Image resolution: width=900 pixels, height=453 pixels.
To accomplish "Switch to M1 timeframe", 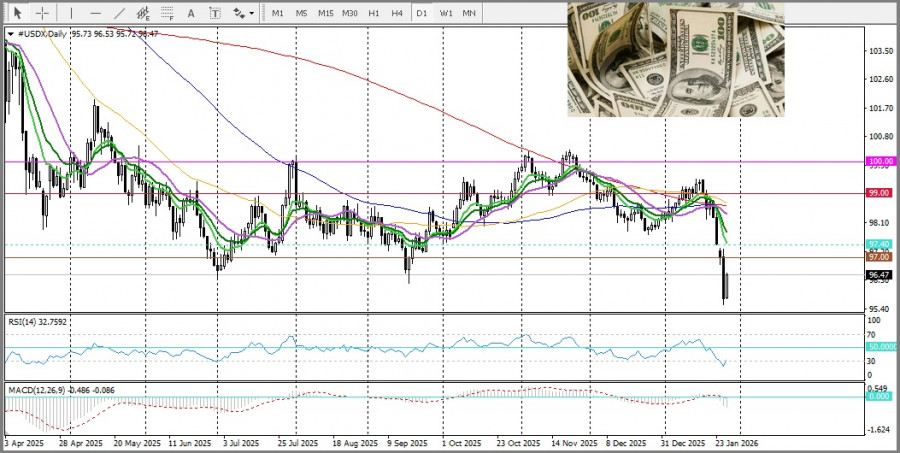I will coord(278,14).
